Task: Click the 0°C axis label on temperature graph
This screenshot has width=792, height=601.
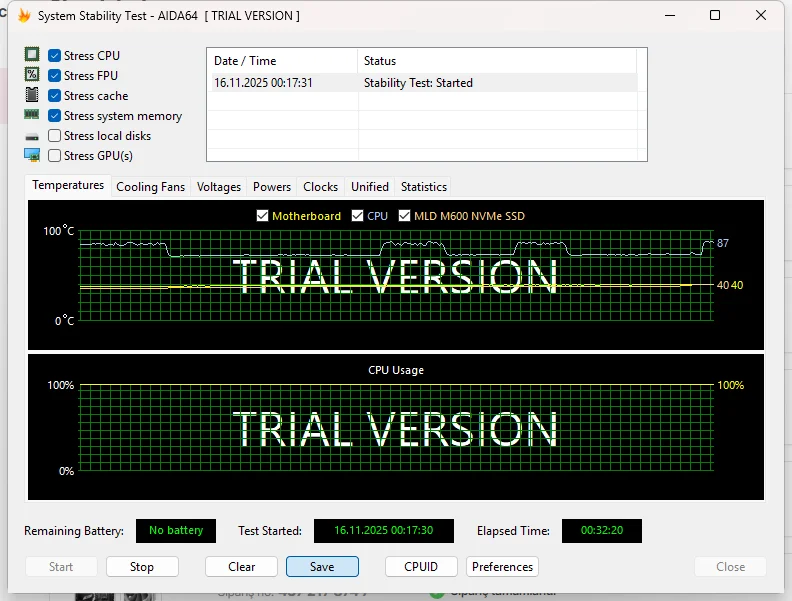Action: 65,321
